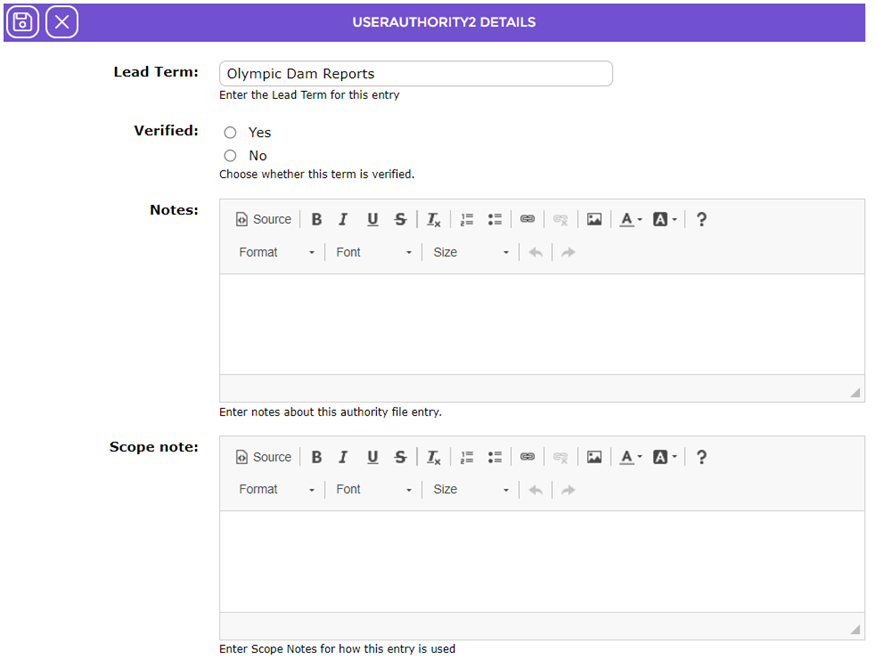Open help icon in Scope note editor
This screenshot has width=876, height=660.
tap(701, 457)
